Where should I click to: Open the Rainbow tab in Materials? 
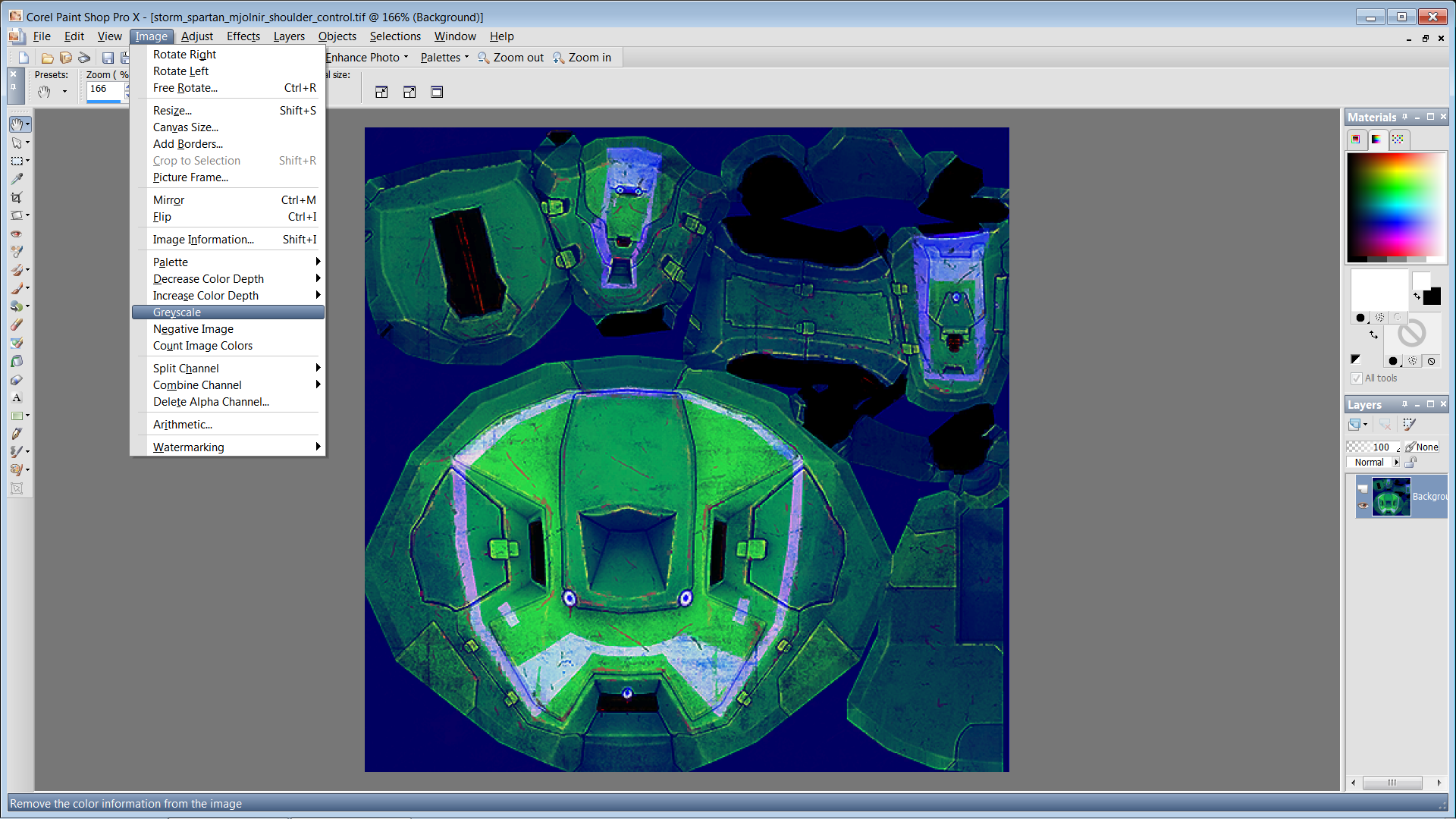[1376, 139]
